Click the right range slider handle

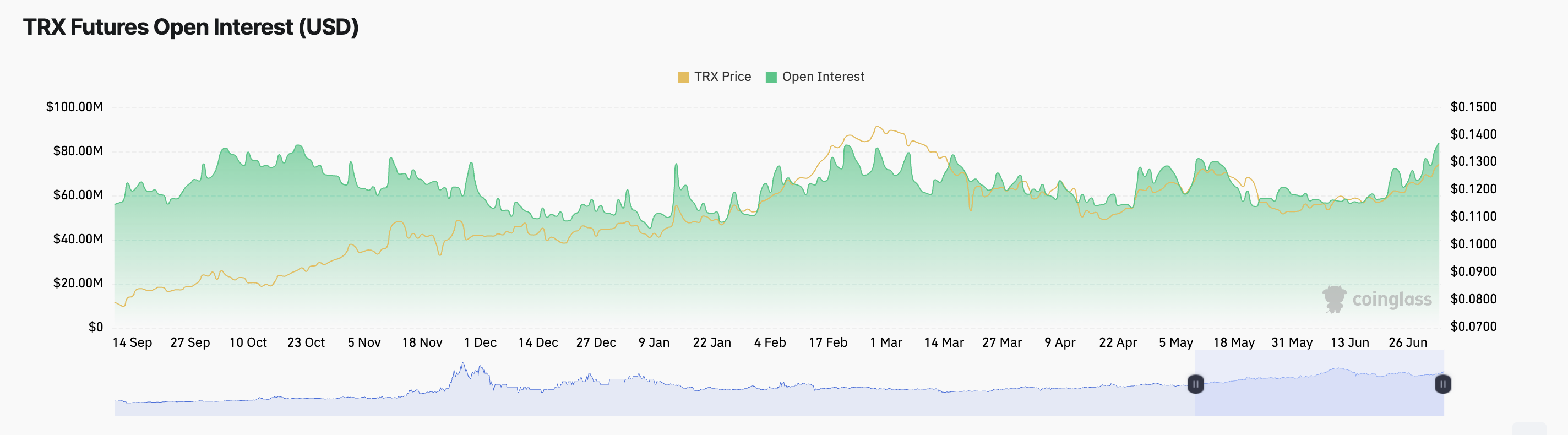coord(1442,384)
